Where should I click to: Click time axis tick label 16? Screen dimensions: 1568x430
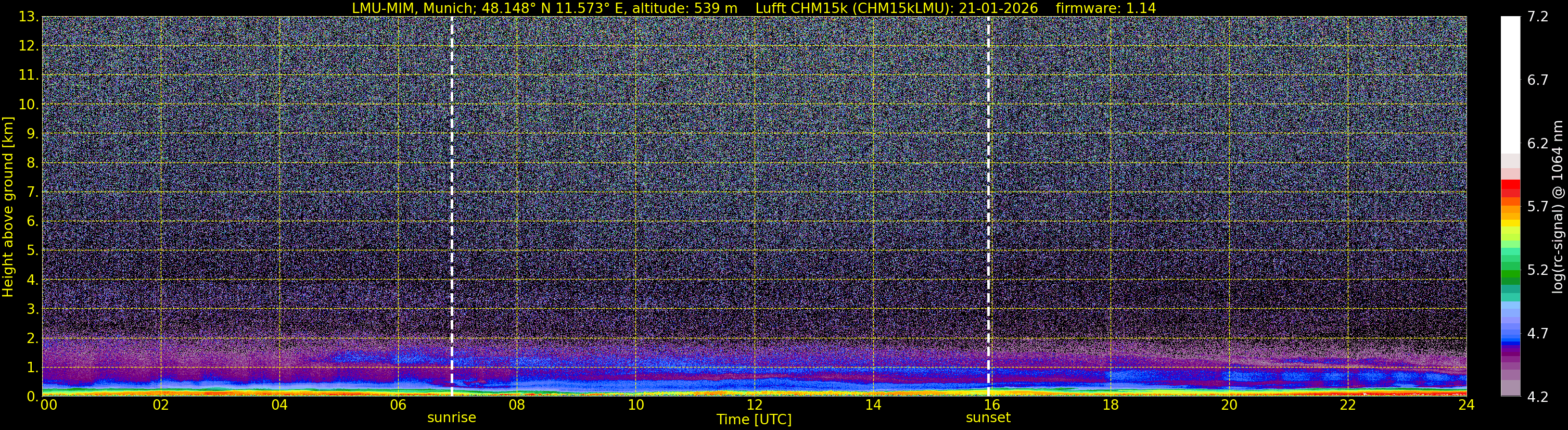click(x=991, y=405)
